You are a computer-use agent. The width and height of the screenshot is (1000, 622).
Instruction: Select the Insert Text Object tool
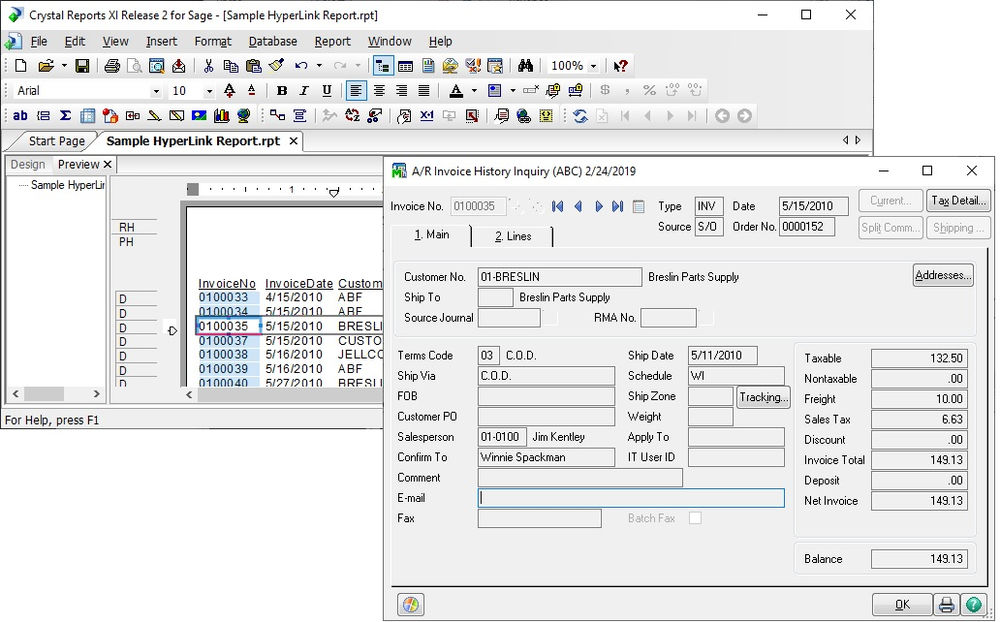click(22, 115)
